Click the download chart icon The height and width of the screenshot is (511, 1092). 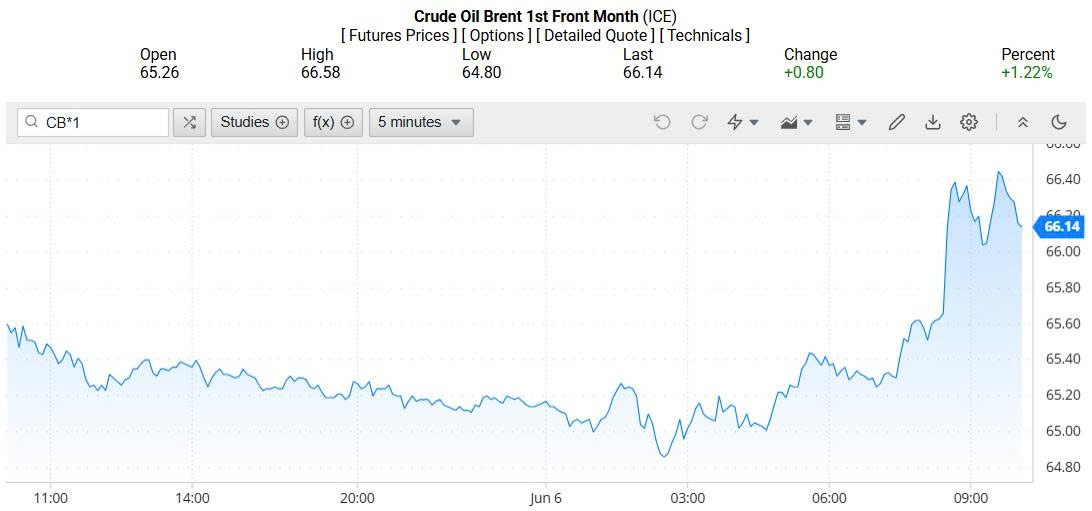(x=933, y=122)
